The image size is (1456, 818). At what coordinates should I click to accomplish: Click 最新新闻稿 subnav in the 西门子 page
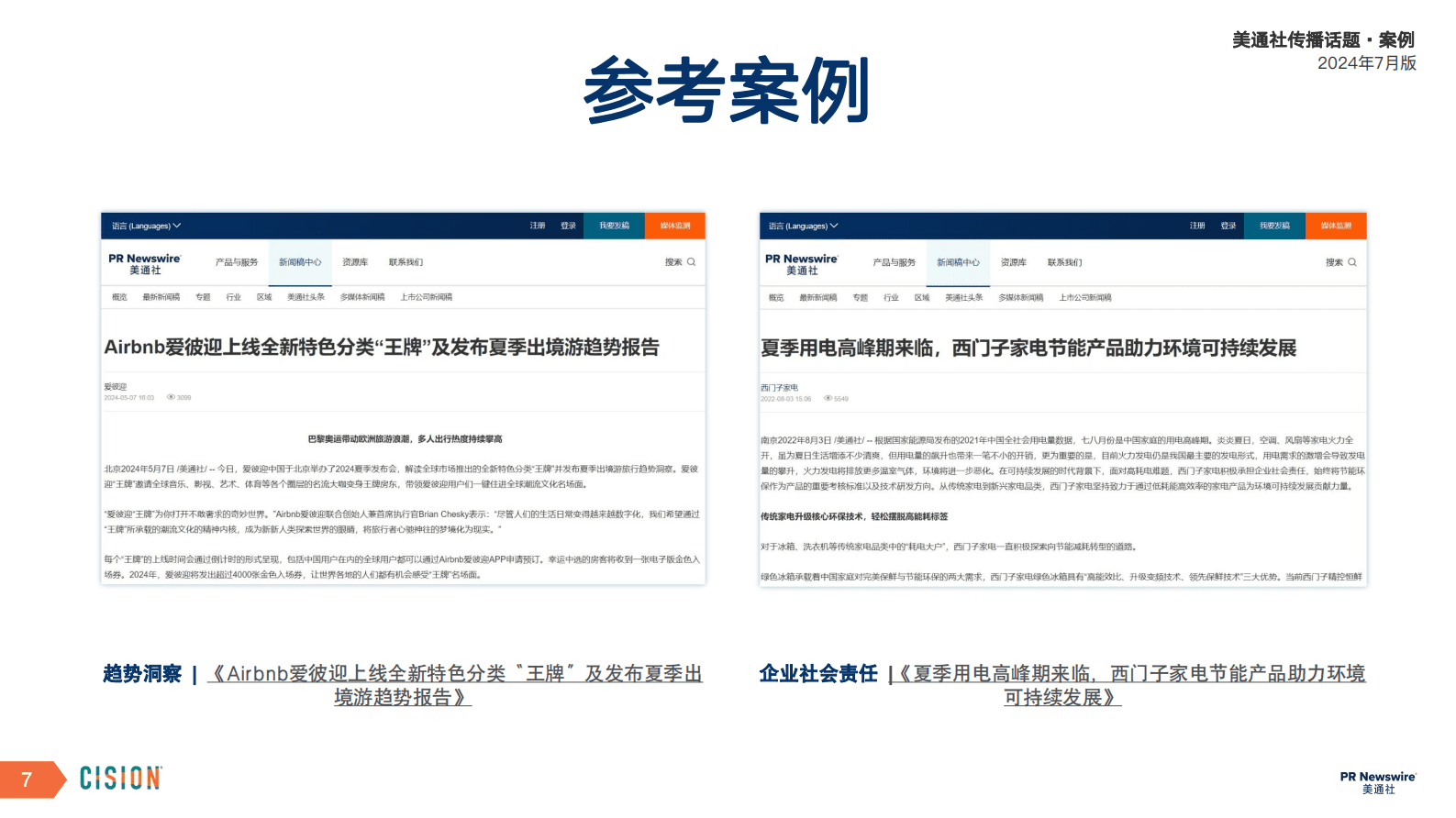(818, 298)
